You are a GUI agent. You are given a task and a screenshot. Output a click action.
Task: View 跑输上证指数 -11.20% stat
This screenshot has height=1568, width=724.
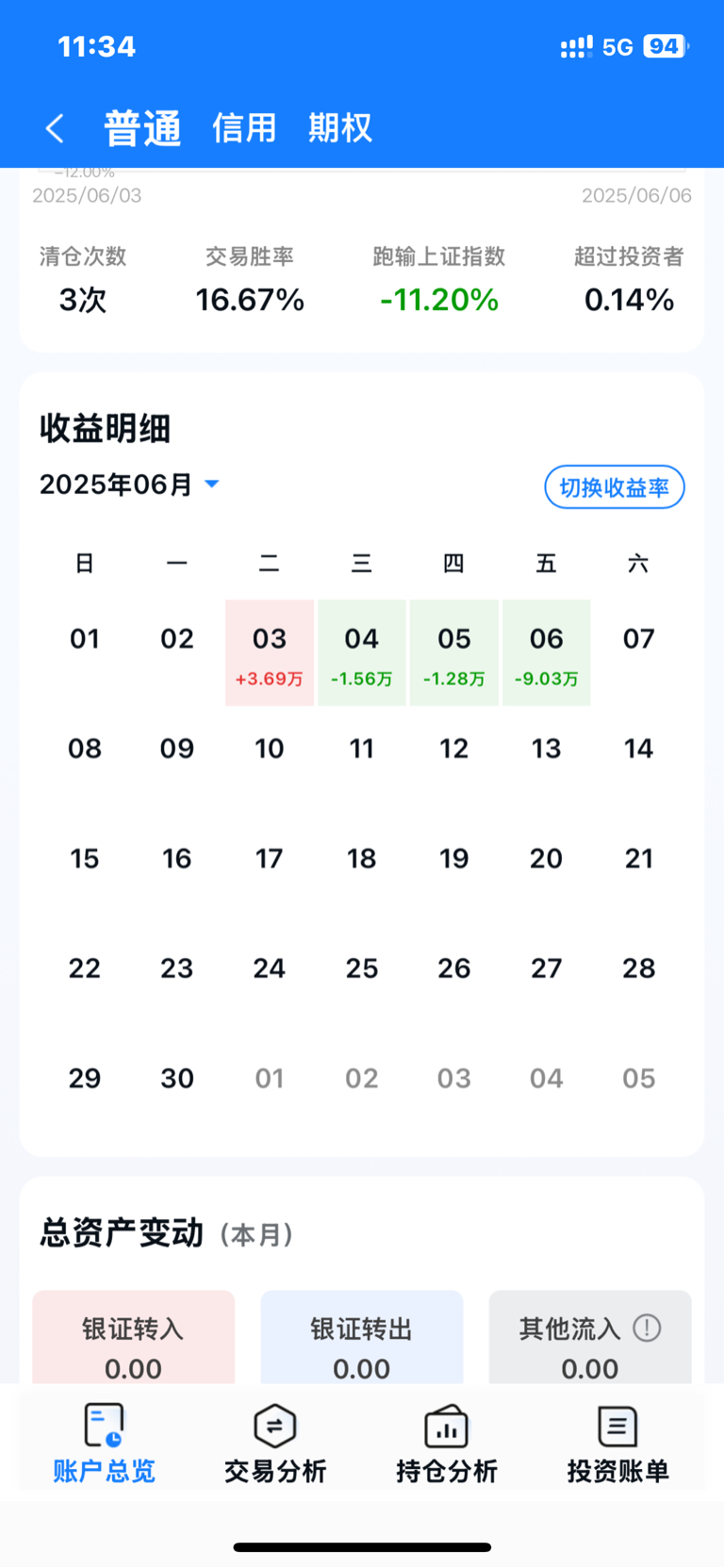pyautogui.click(x=439, y=280)
